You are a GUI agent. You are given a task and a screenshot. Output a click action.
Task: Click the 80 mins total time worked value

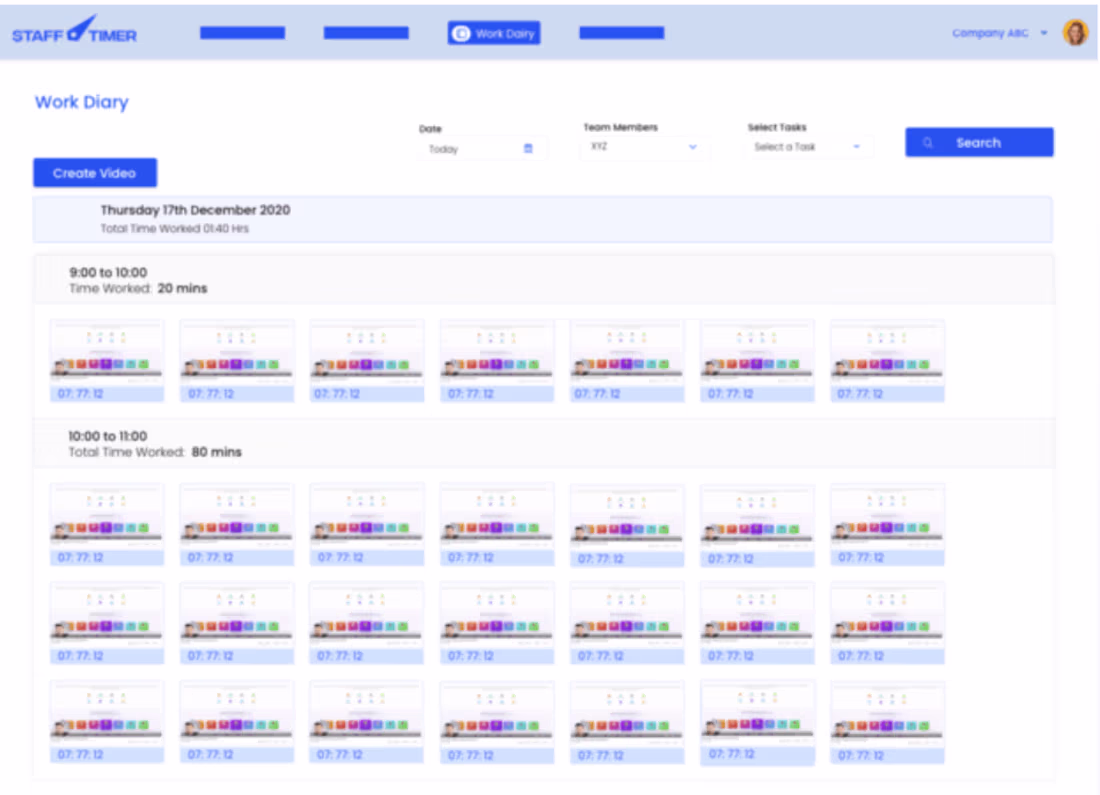tap(217, 452)
